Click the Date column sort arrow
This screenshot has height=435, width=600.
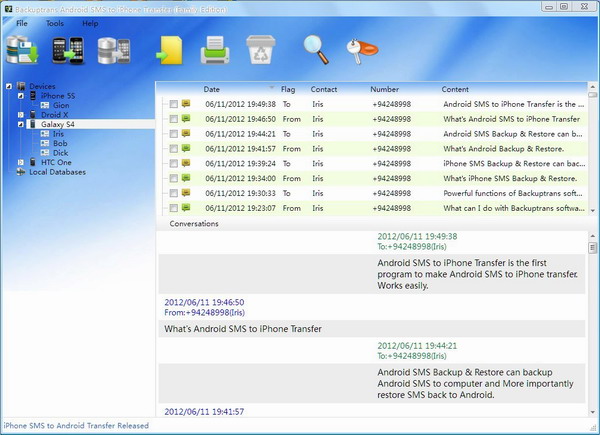272,88
